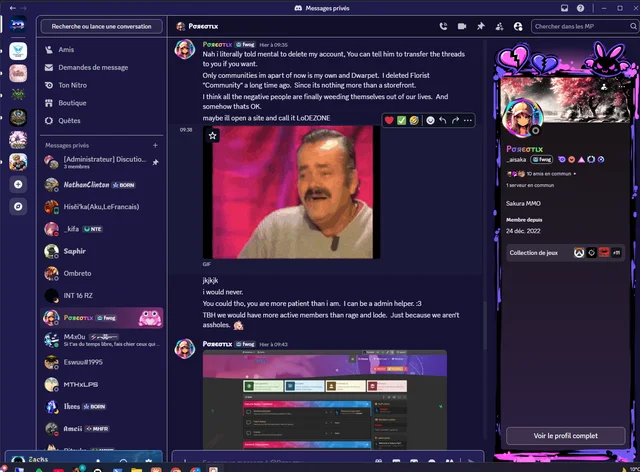
Task: Expand Collection de jeux section
Action: tap(565, 253)
